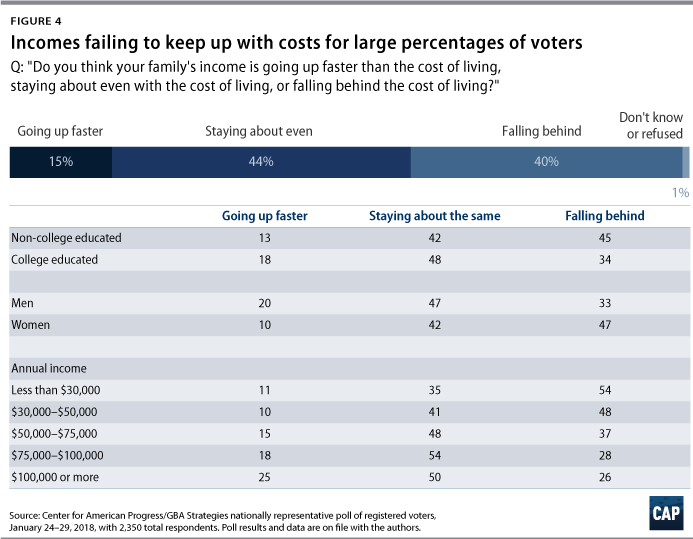Select the Going up faster column header

point(264,216)
